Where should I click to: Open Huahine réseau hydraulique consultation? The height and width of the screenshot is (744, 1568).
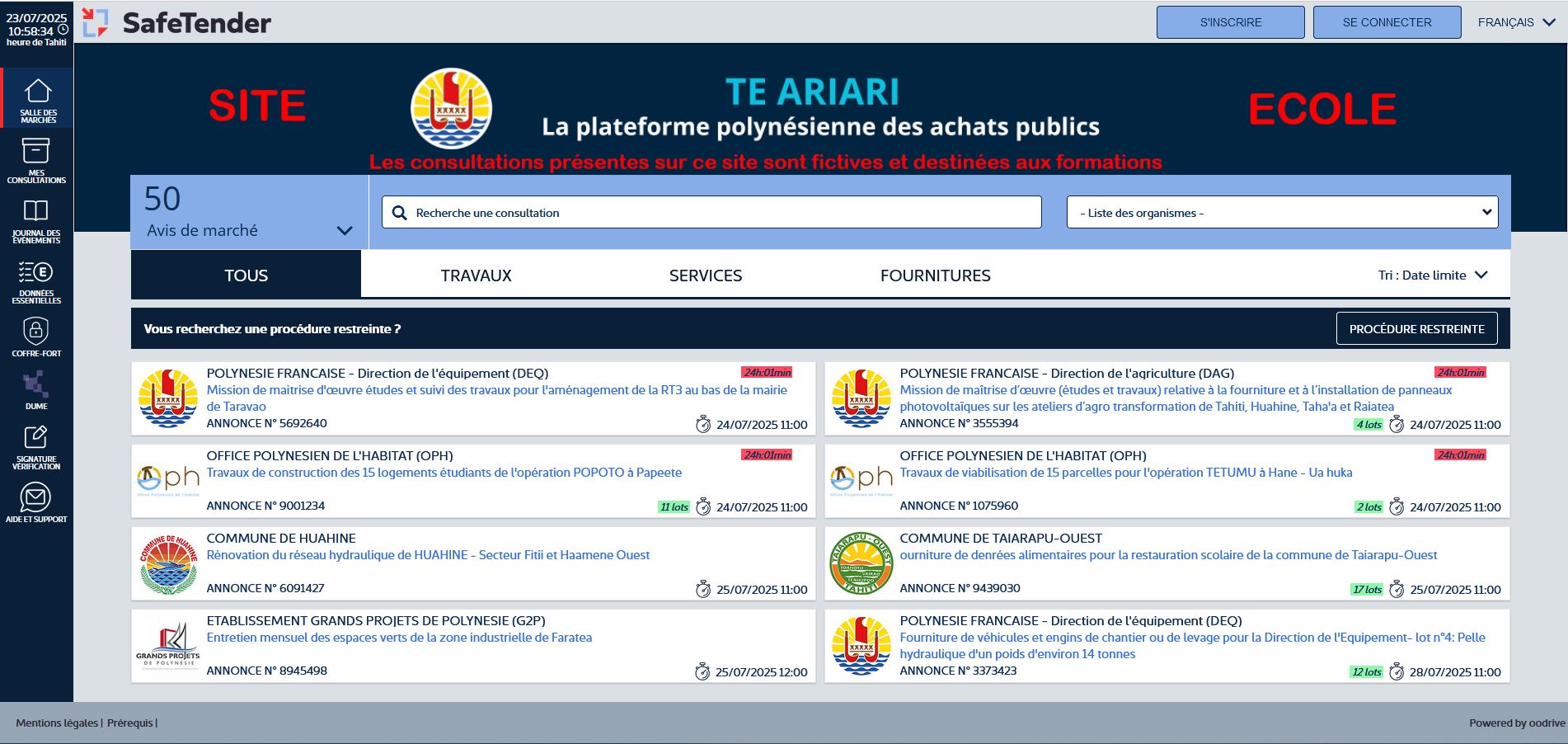click(428, 555)
